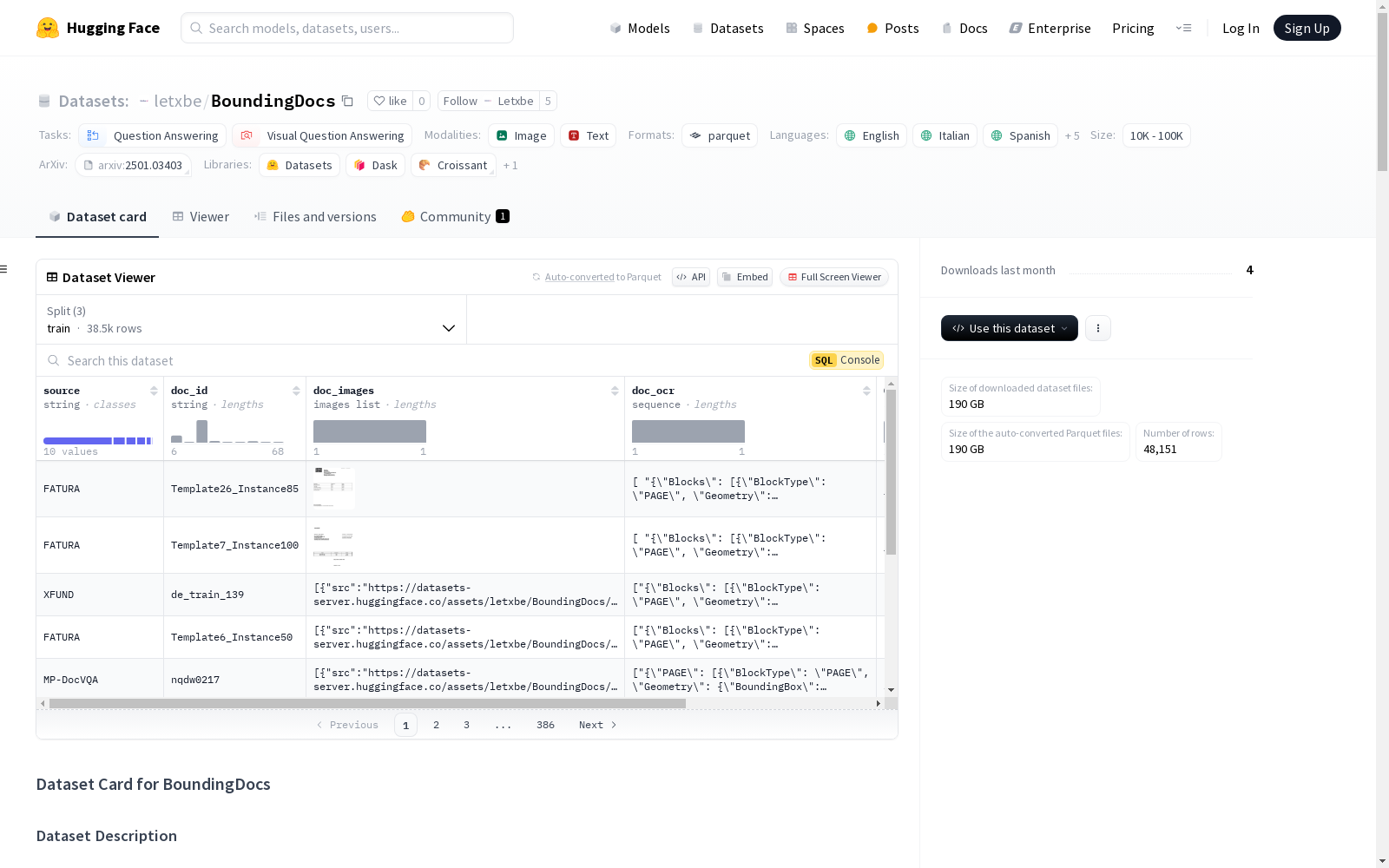1389x868 pixels.
Task: Open the Files and versions tab
Action: [x=315, y=217]
